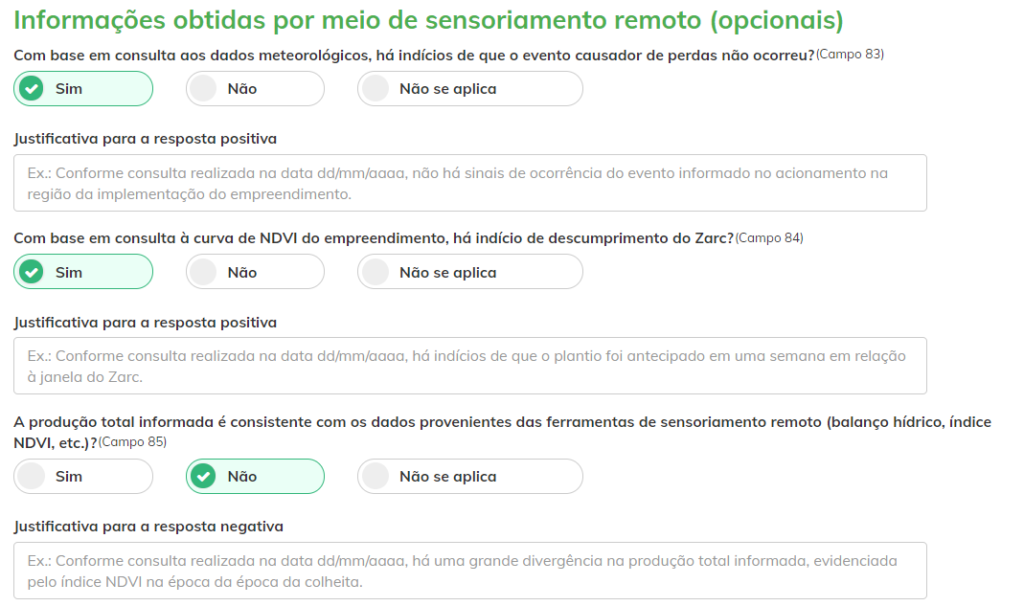Click the second Justificativa para a resposta positiva label
This screenshot has width=1024, height=606.
click(145, 322)
